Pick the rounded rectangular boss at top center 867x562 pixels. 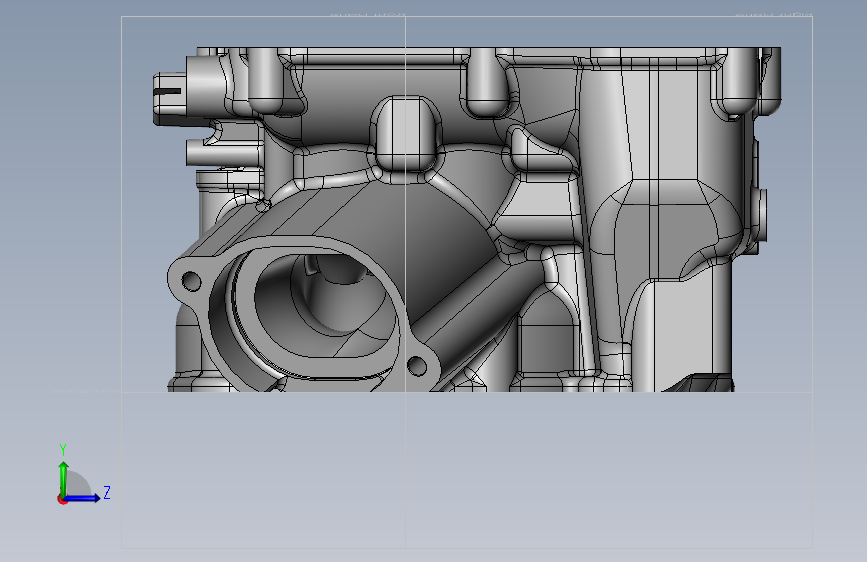click(x=405, y=133)
